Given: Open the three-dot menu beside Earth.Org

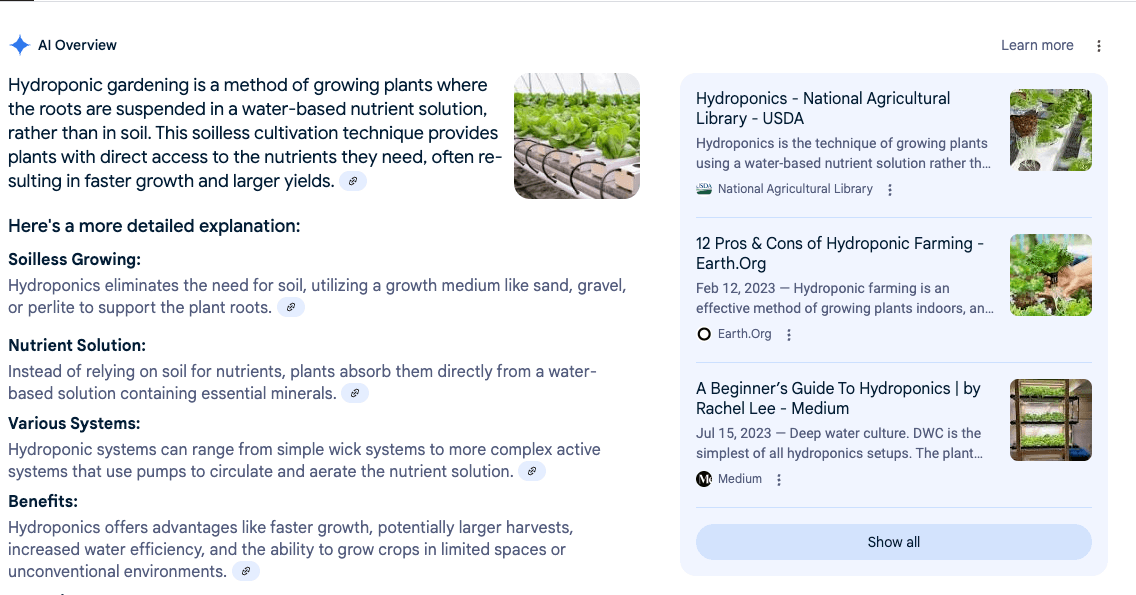Looking at the screenshot, I should (789, 335).
